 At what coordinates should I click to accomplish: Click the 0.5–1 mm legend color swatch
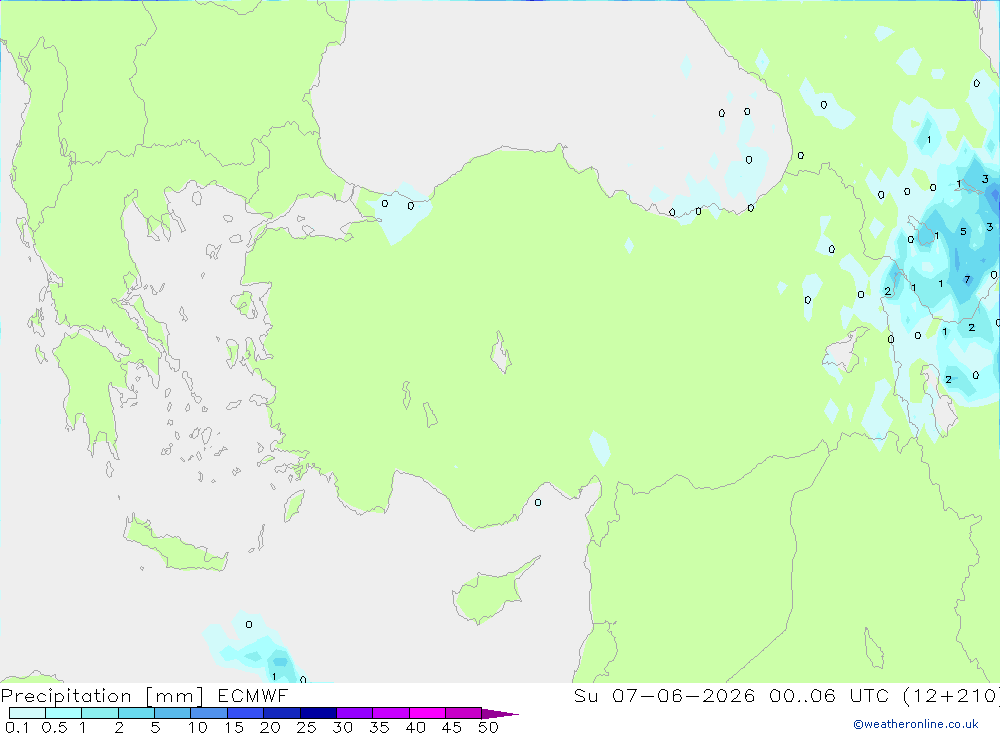[64, 713]
